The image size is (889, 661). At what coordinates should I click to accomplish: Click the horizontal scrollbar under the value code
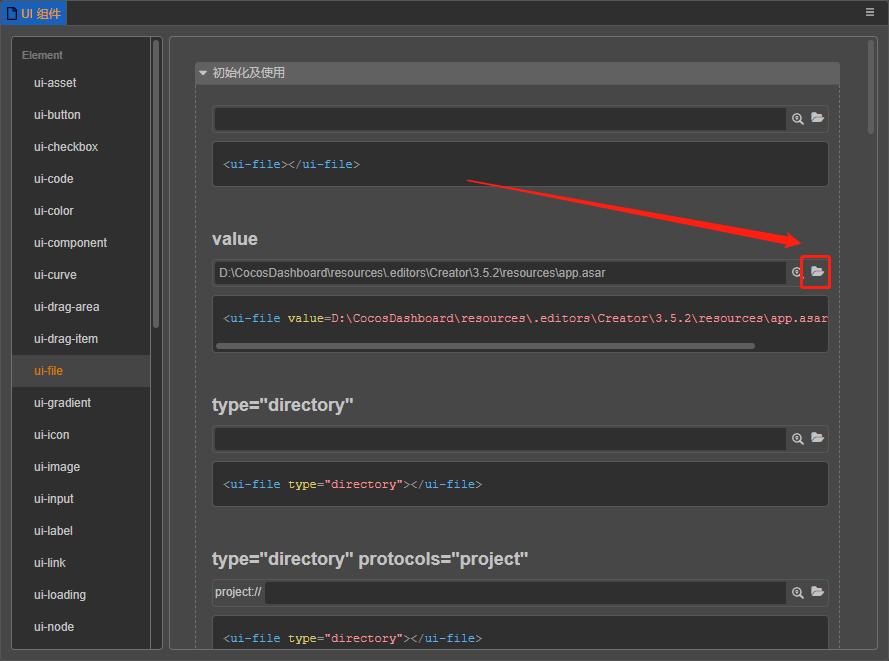(485, 346)
